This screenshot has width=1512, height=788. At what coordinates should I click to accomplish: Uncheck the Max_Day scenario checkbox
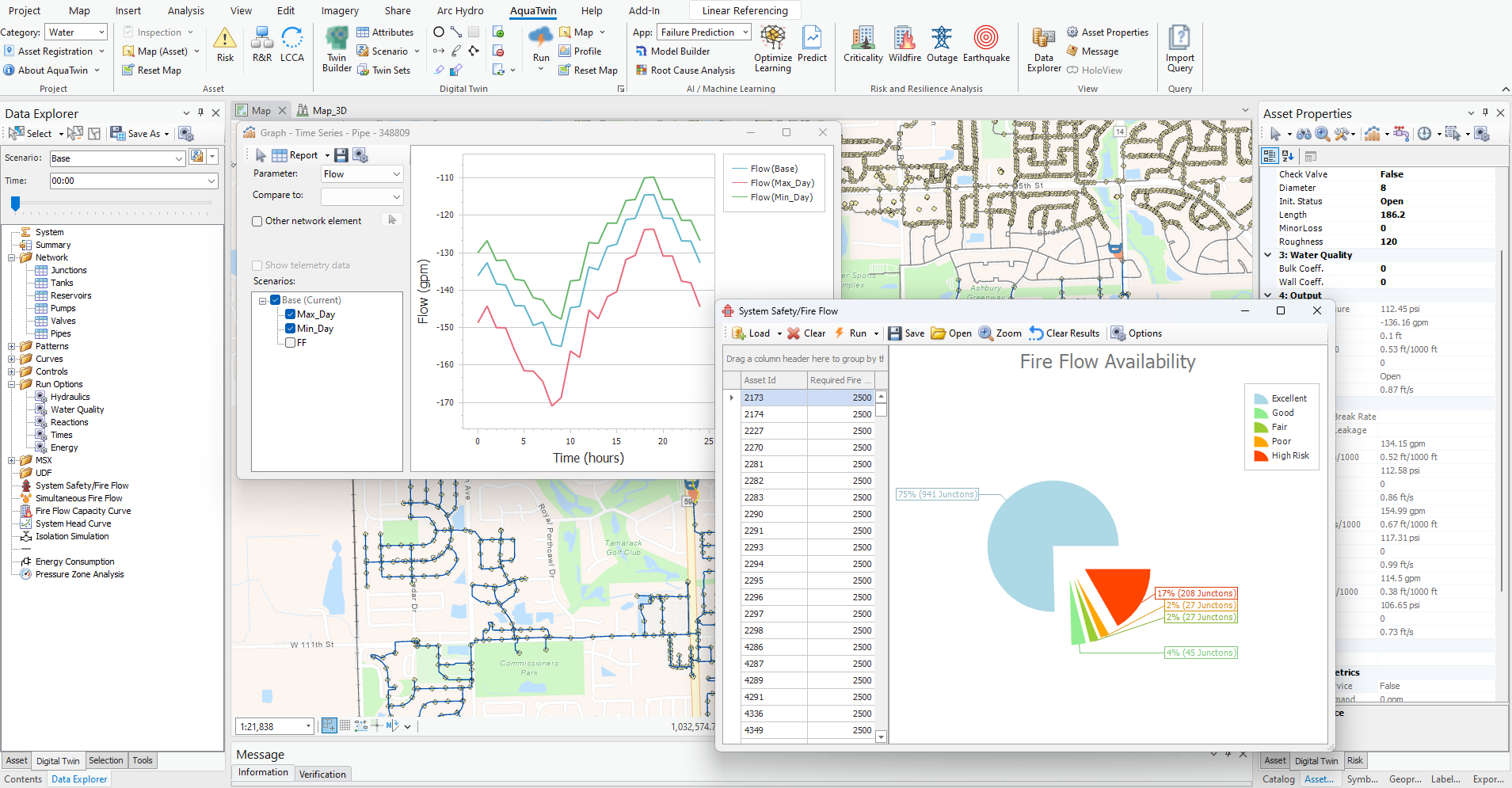coord(291,314)
